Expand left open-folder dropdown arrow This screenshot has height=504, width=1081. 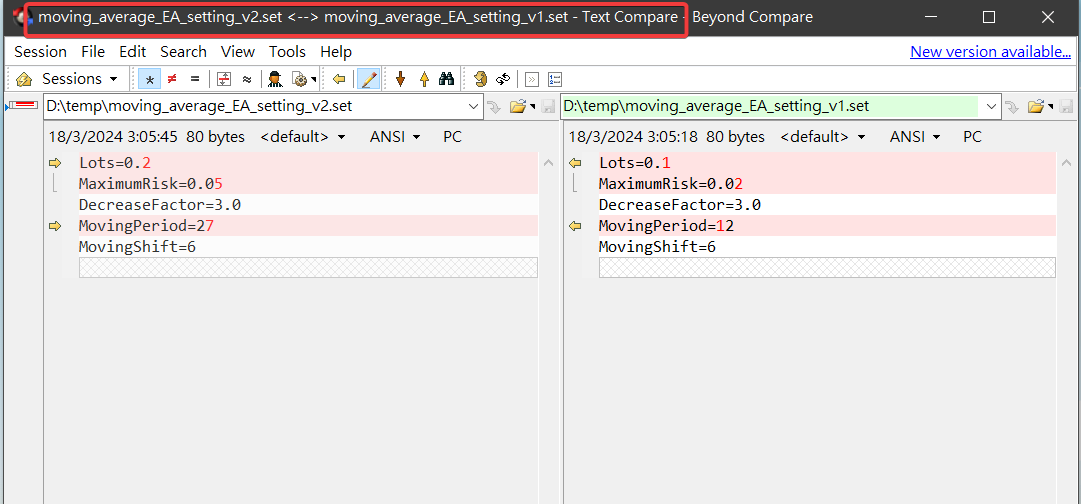click(x=531, y=106)
